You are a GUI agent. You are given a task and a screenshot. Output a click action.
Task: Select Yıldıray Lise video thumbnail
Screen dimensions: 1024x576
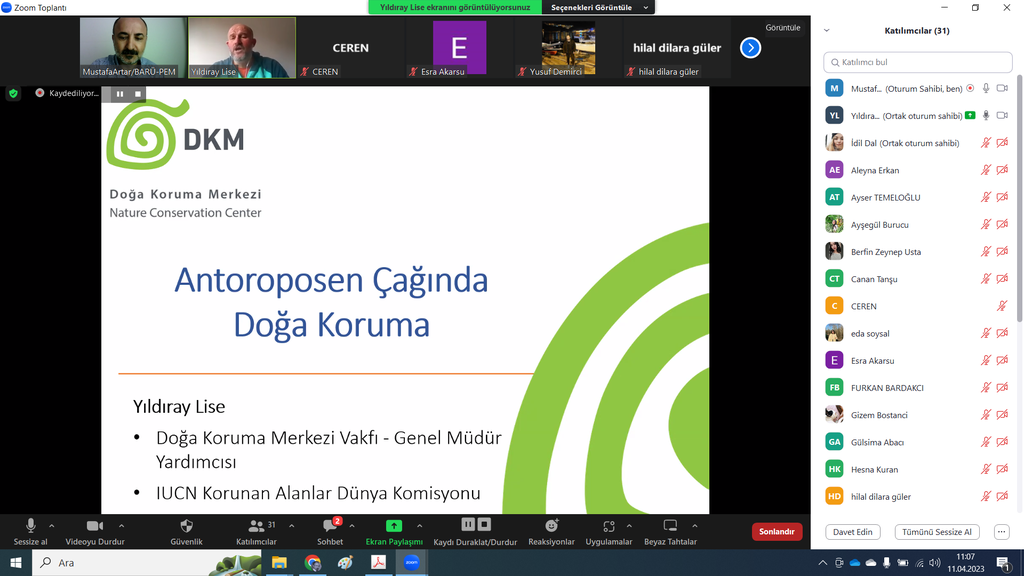[242, 48]
